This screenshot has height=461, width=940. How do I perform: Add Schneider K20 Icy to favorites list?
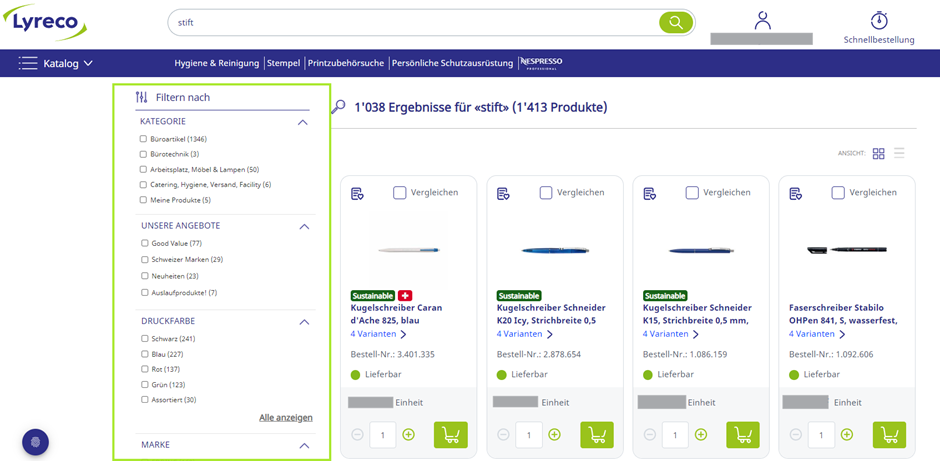point(504,194)
